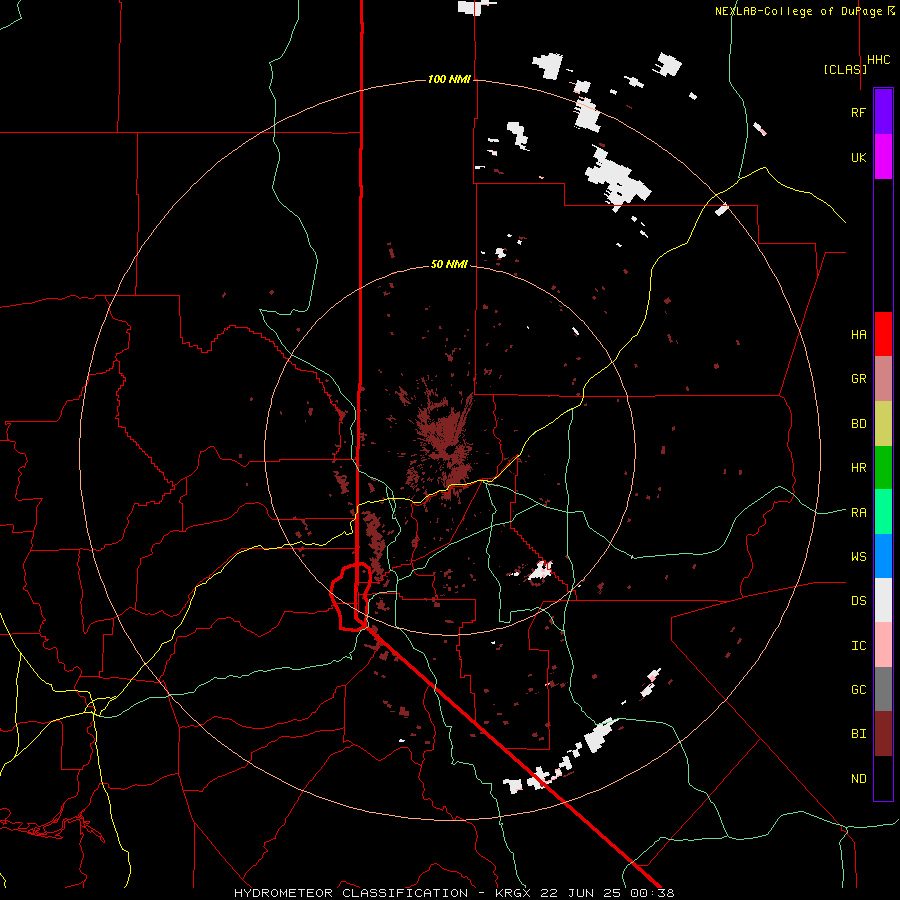
Task: Click the RF legend label
Action: coord(858,113)
